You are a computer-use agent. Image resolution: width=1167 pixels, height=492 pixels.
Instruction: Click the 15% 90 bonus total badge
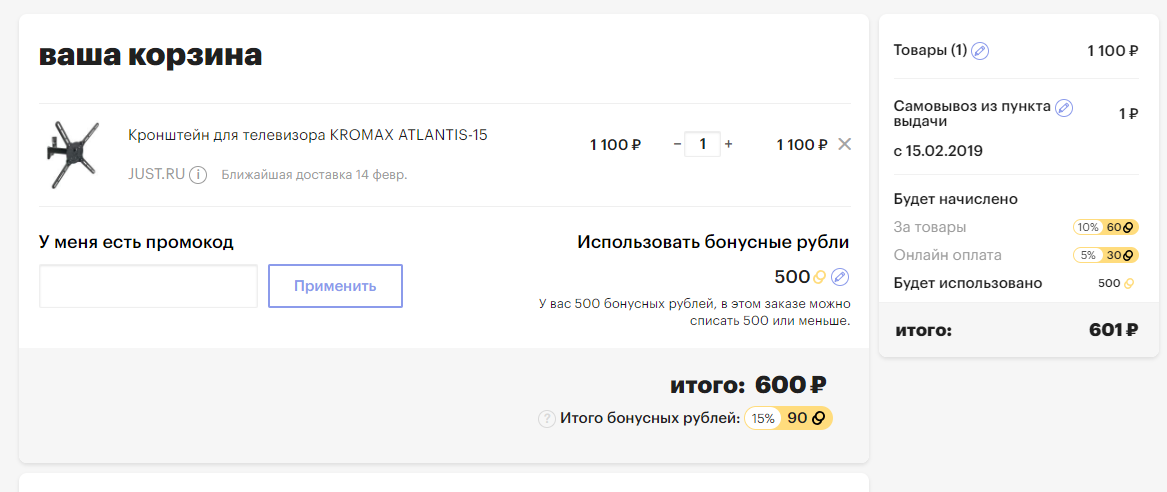click(788, 418)
